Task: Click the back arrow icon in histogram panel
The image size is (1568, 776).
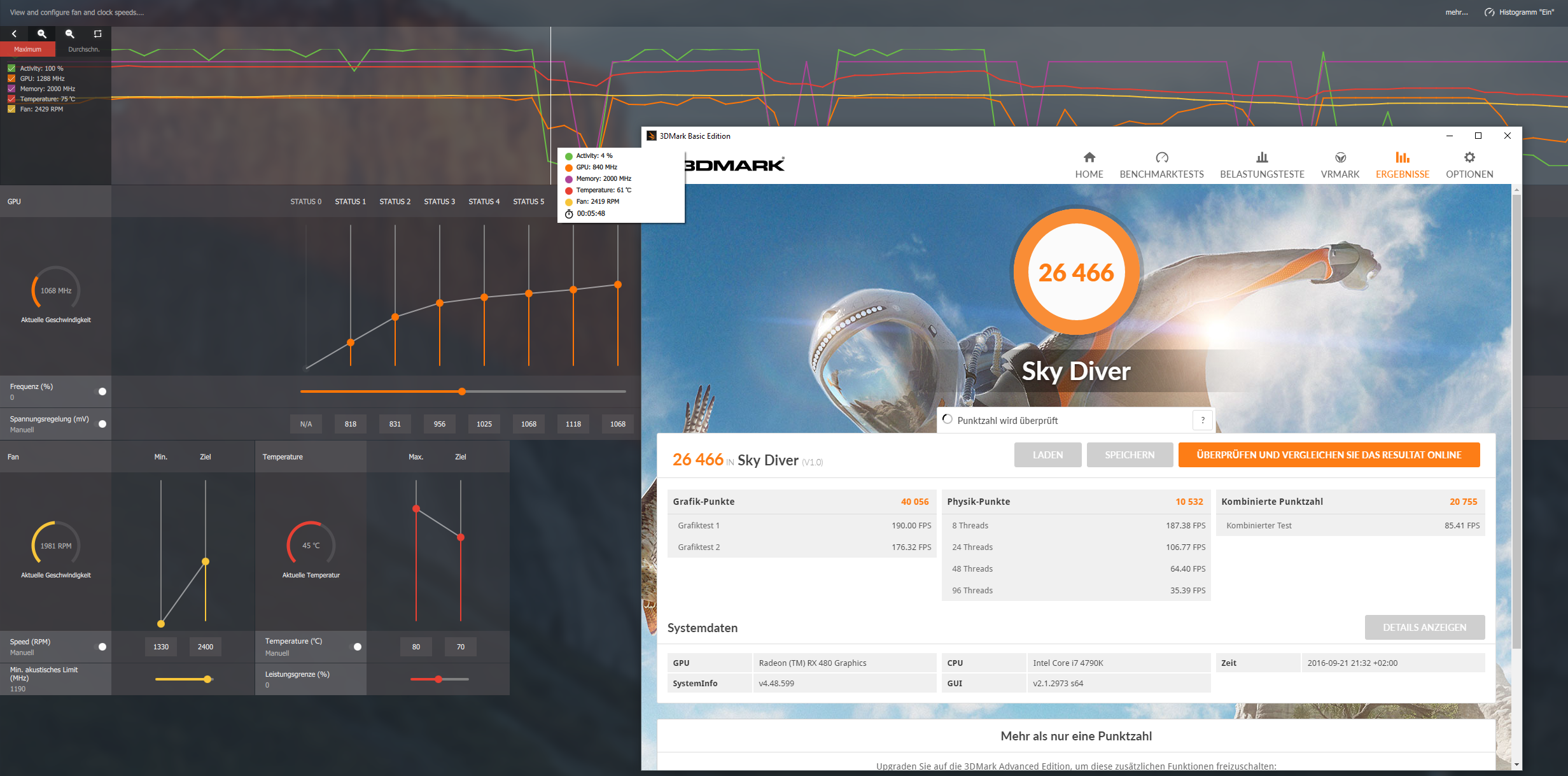Action: point(14,34)
